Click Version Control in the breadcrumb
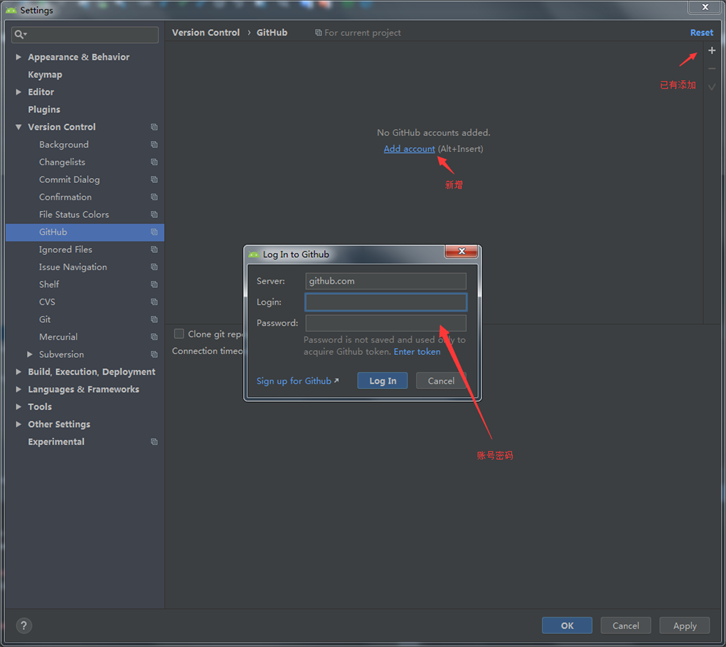 pyautogui.click(x=206, y=33)
